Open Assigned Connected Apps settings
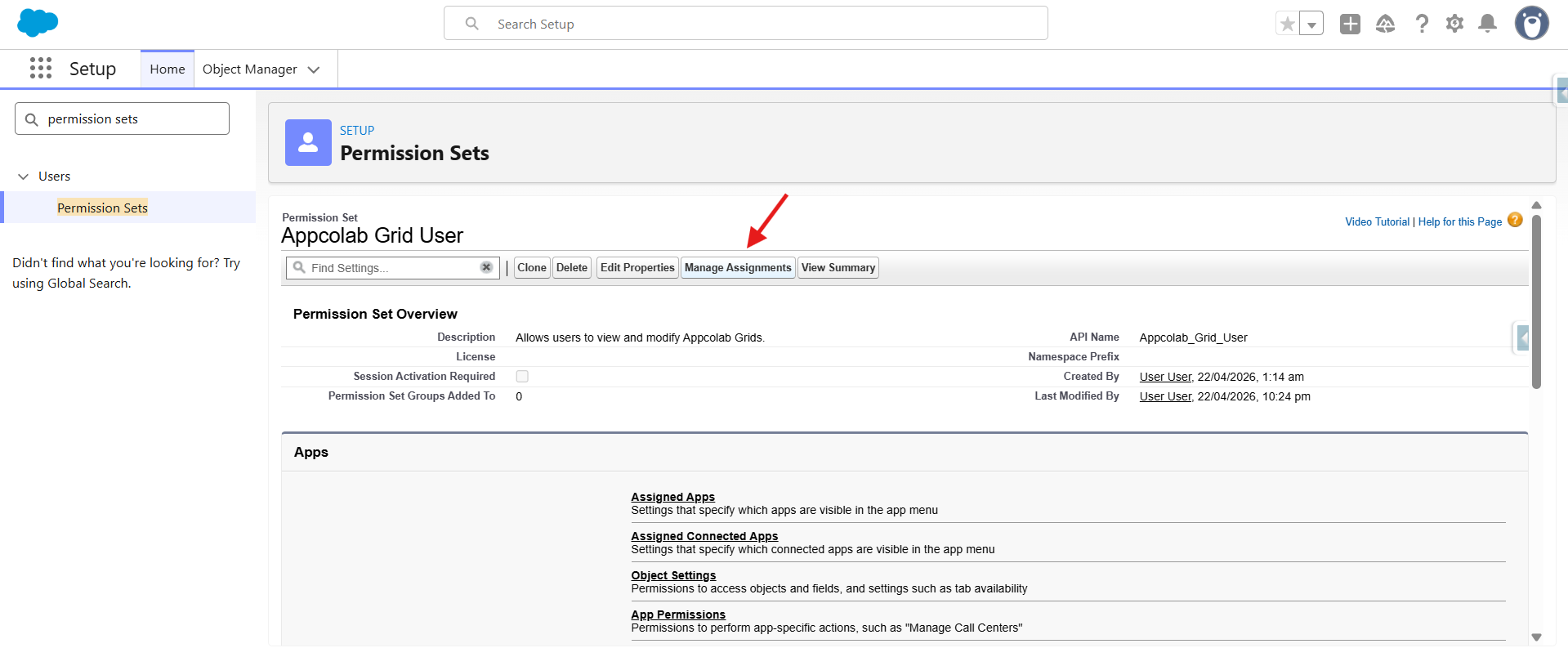 click(704, 536)
